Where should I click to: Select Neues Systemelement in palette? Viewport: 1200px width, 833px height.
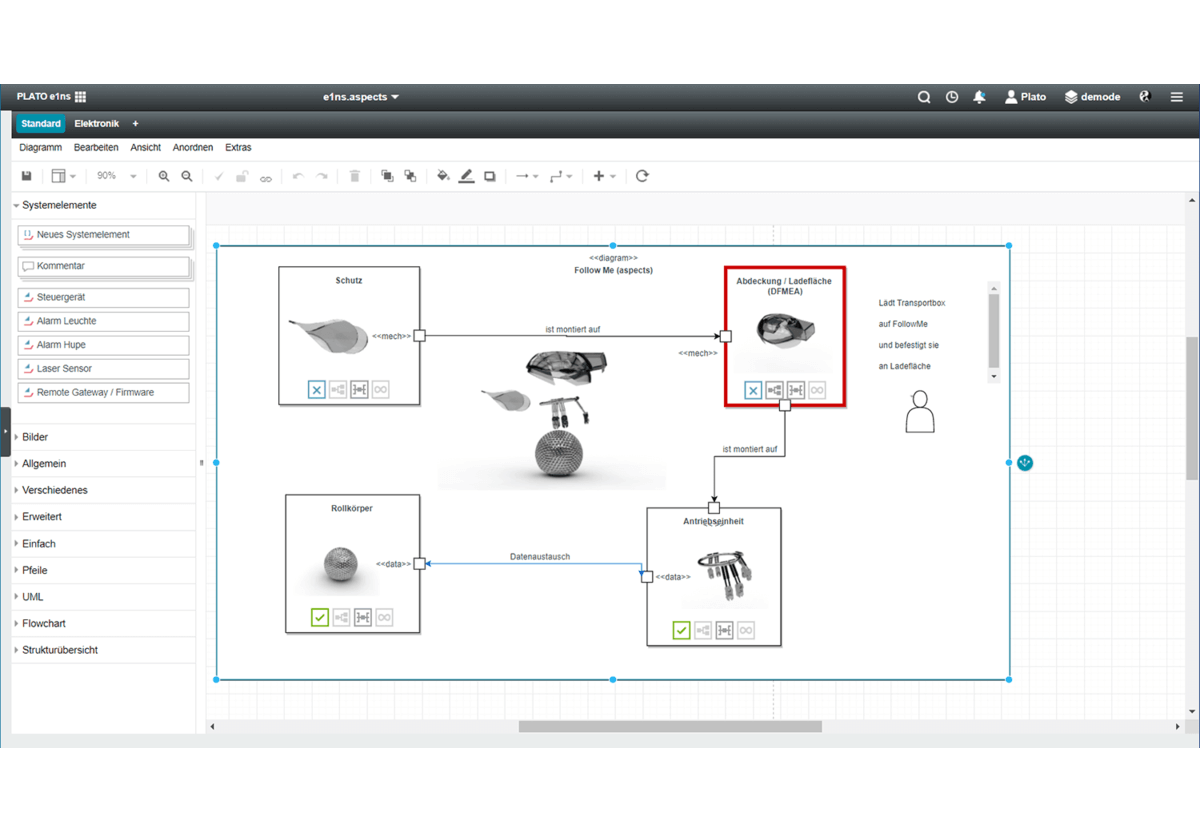tap(103, 235)
